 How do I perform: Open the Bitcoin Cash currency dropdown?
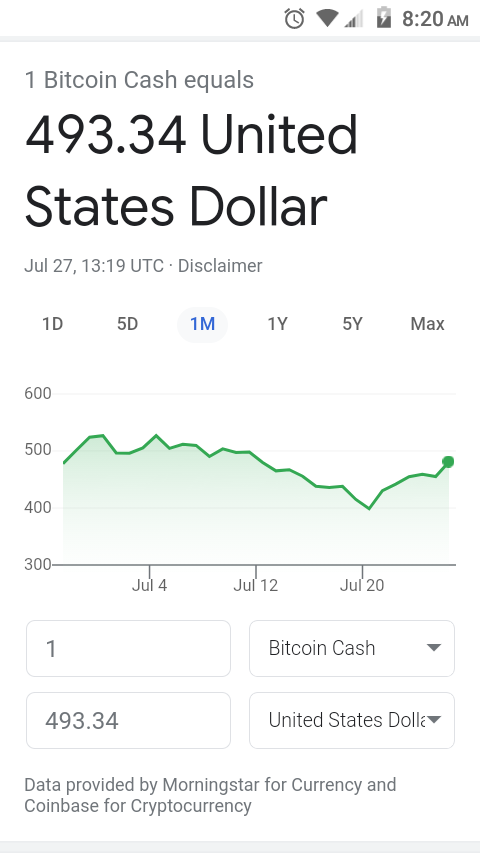coord(352,648)
